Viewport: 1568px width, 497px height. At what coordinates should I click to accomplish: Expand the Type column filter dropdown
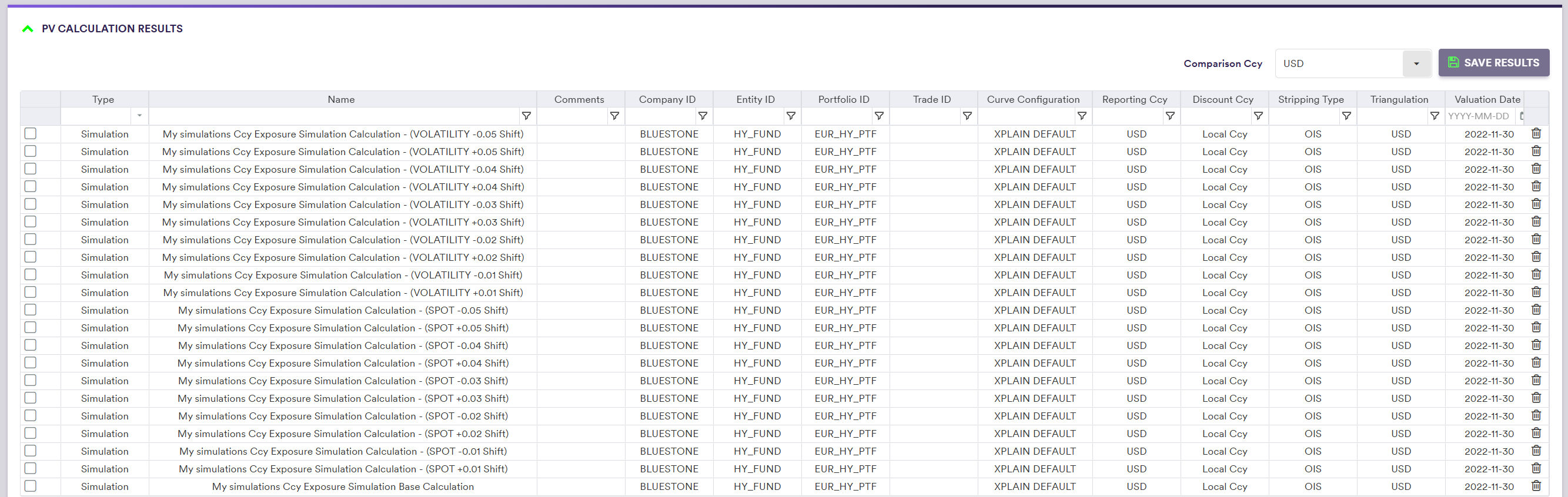coord(139,116)
